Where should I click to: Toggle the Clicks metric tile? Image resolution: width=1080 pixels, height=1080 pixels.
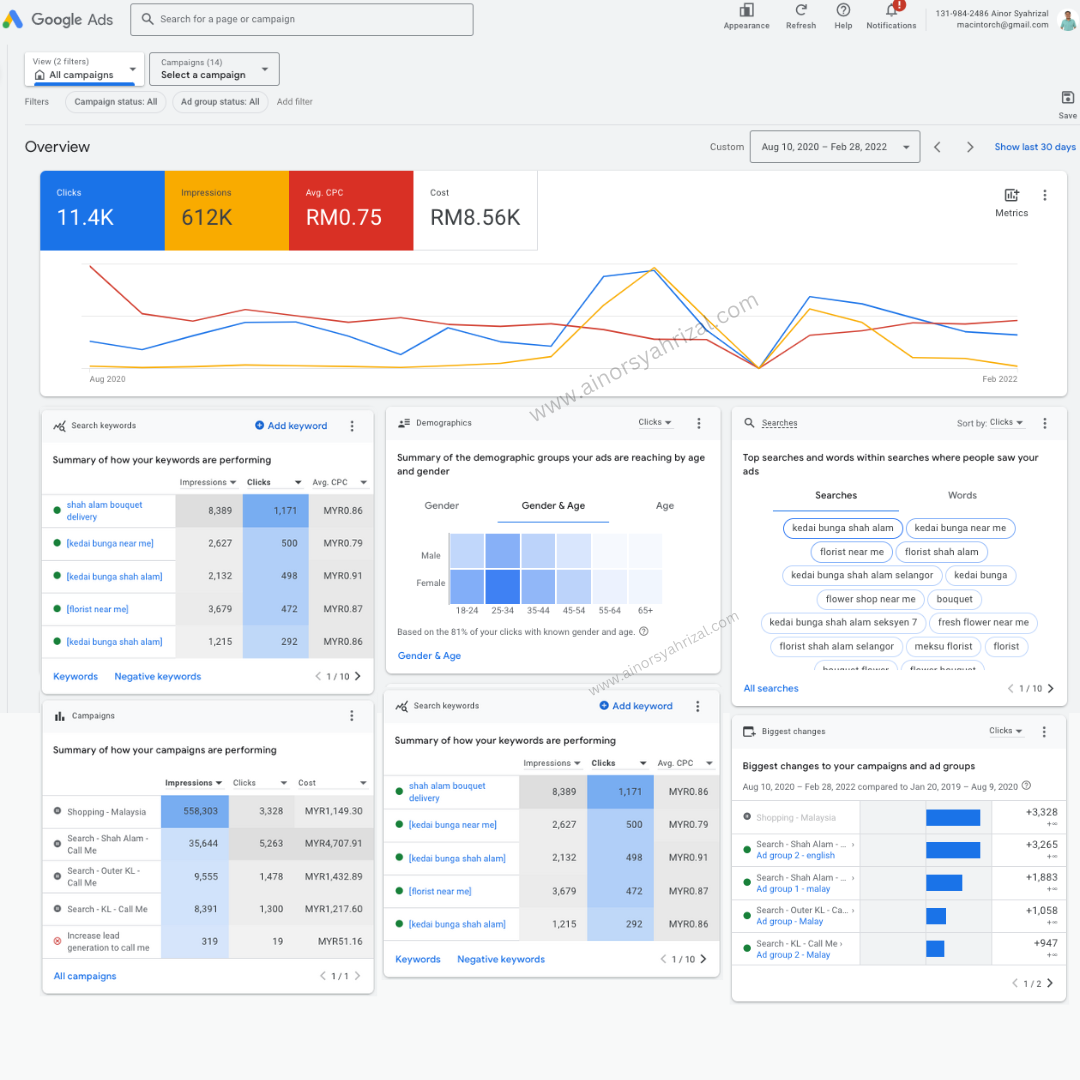102,210
